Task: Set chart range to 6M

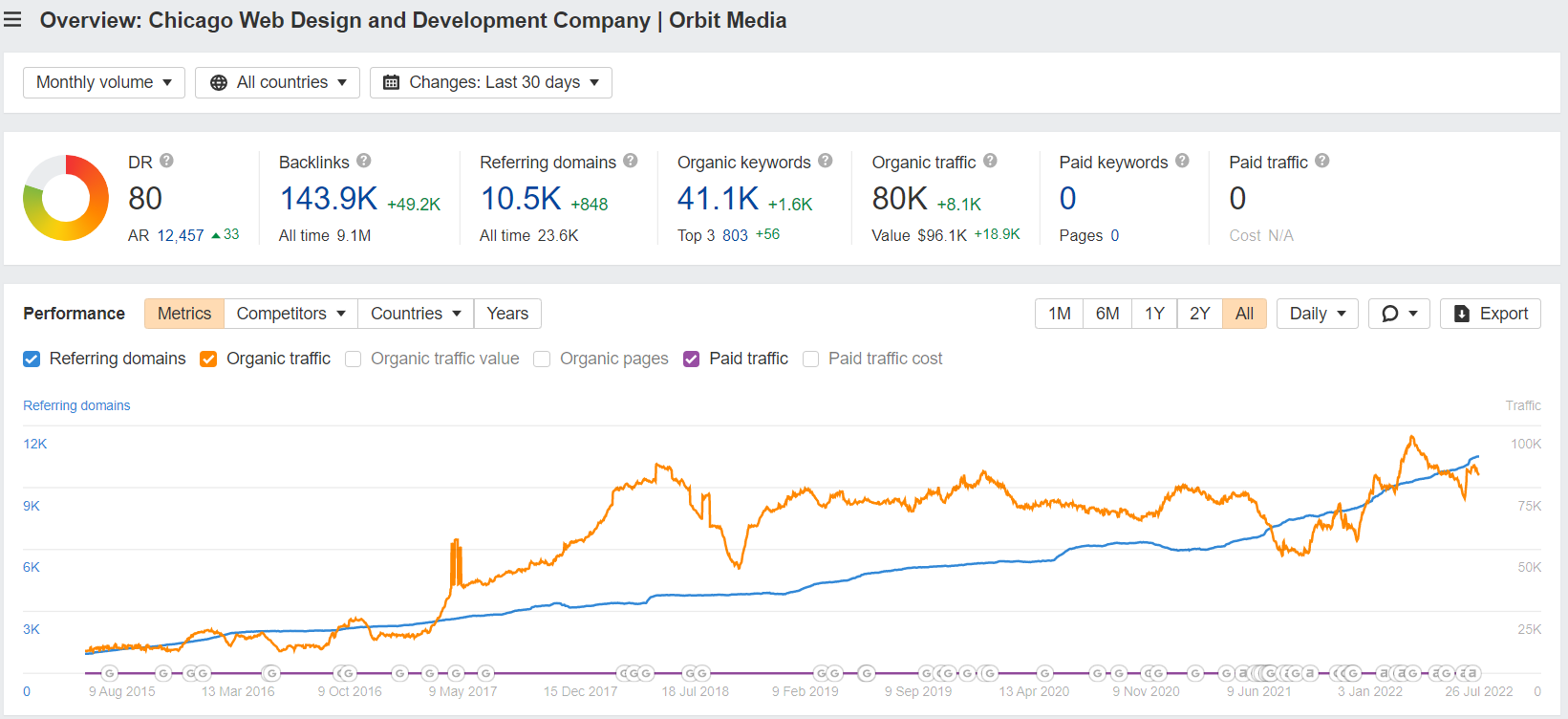Action: (x=1107, y=314)
